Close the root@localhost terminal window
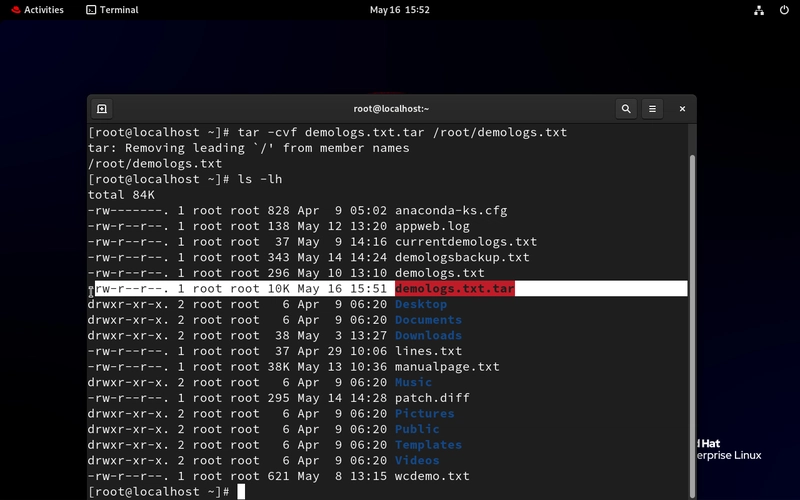Viewport: 800px width, 500px height. pyautogui.click(x=682, y=109)
